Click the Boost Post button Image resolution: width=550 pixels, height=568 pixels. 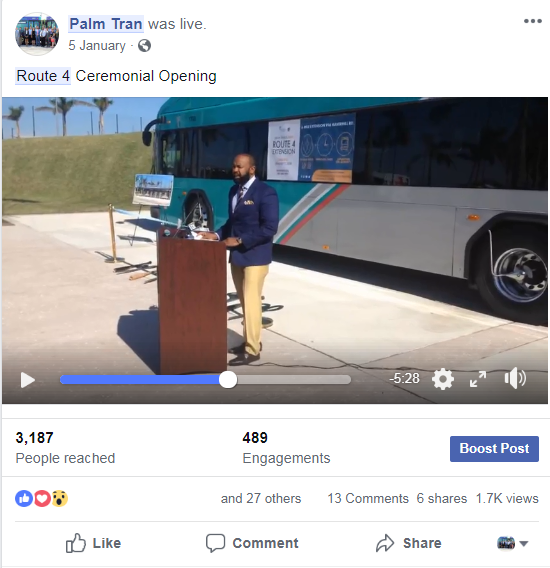[x=494, y=448]
